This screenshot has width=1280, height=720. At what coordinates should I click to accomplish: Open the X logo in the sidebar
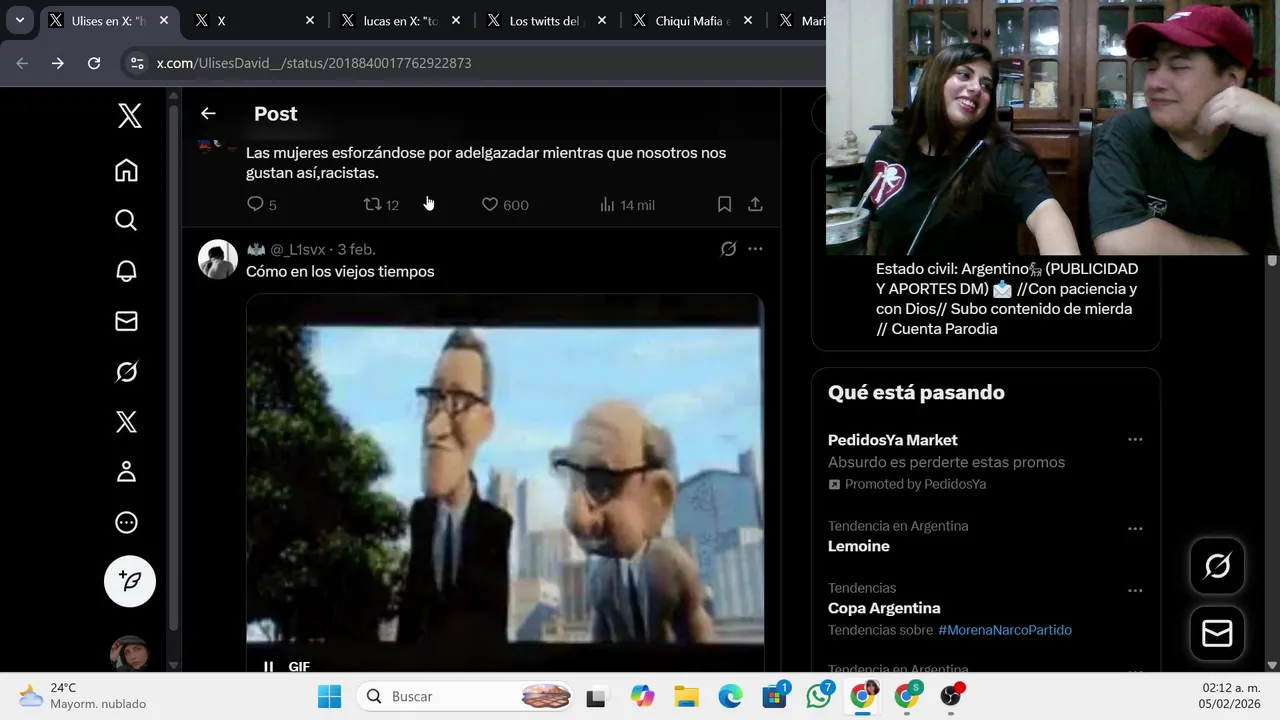[129, 116]
